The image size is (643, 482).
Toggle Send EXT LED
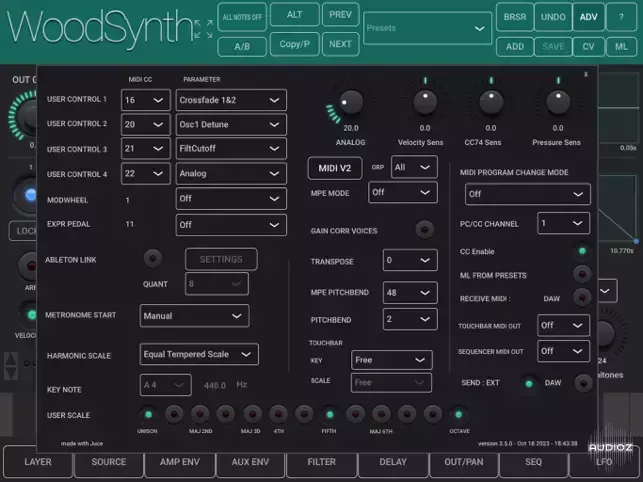coord(529,383)
